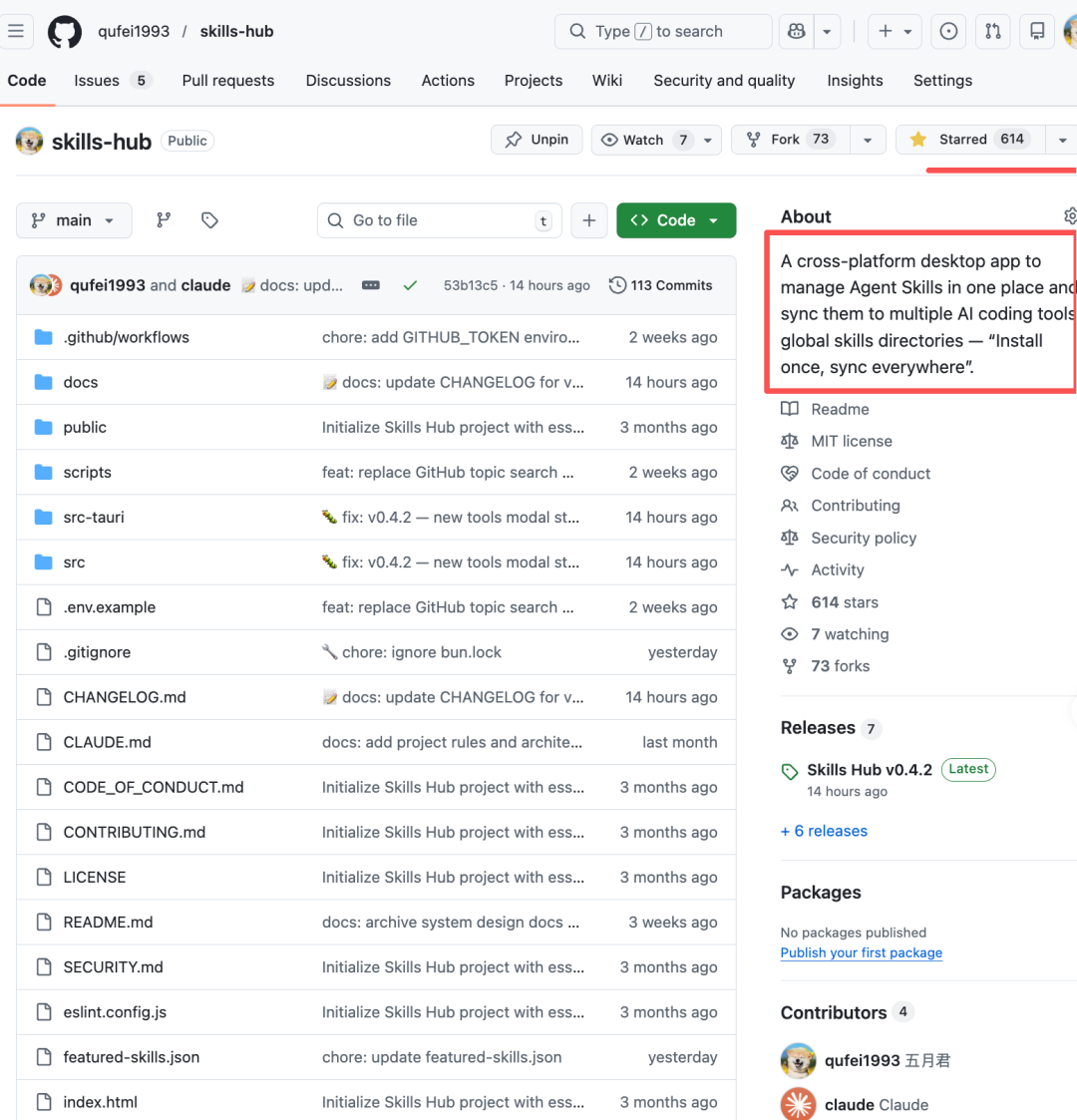
Task: Unpin the skills-hub repository
Action: pyautogui.click(x=537, y=140)
